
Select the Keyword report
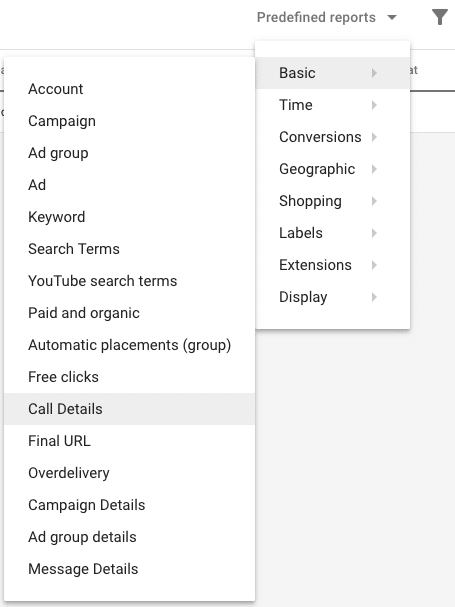pos(130,217)
